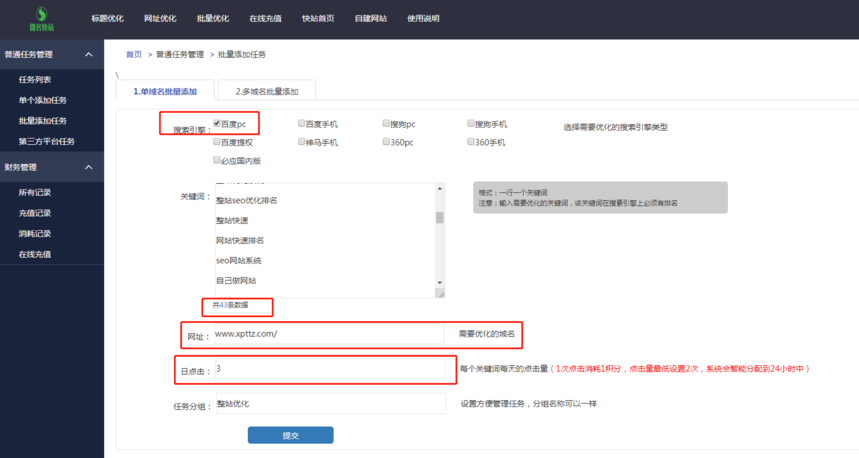Click the 任务分组 input field
This screenshot has width=859, height=458.
click(331, 404)
